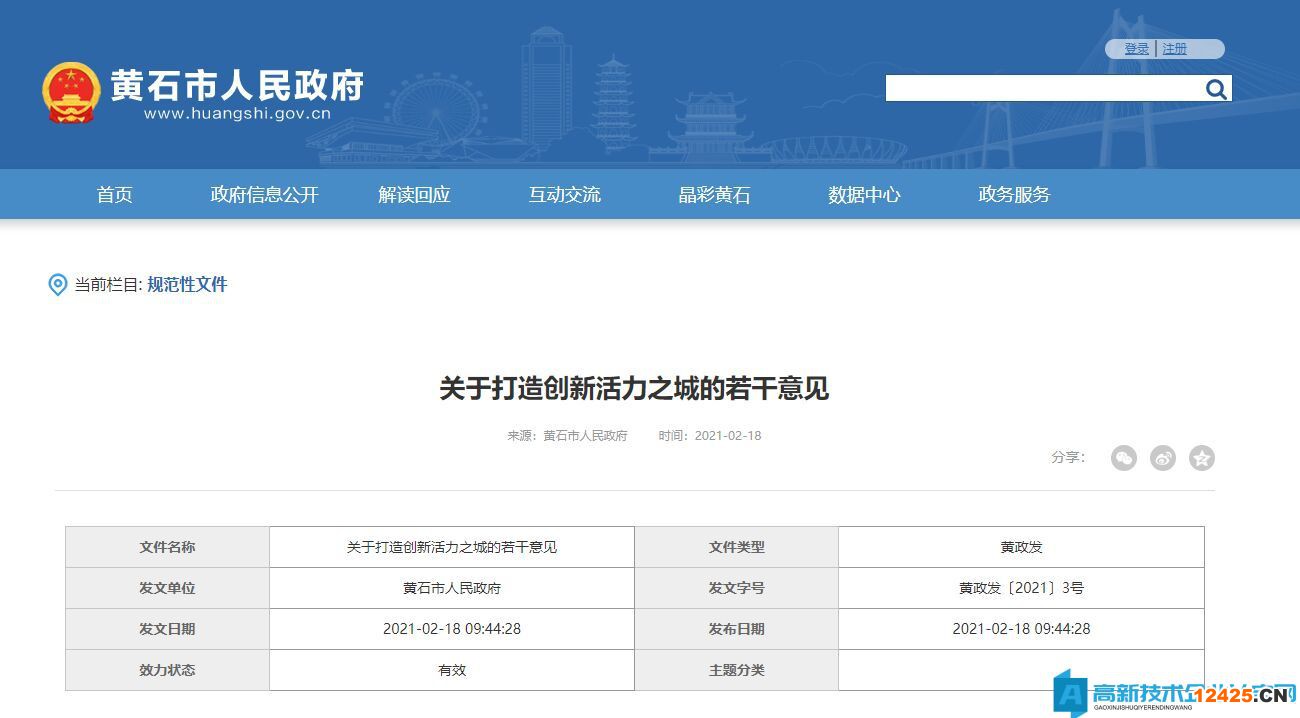Screen dimensions: 1300x718
Task: Open the 数据中心 menu item
Action: click(864, 194)
